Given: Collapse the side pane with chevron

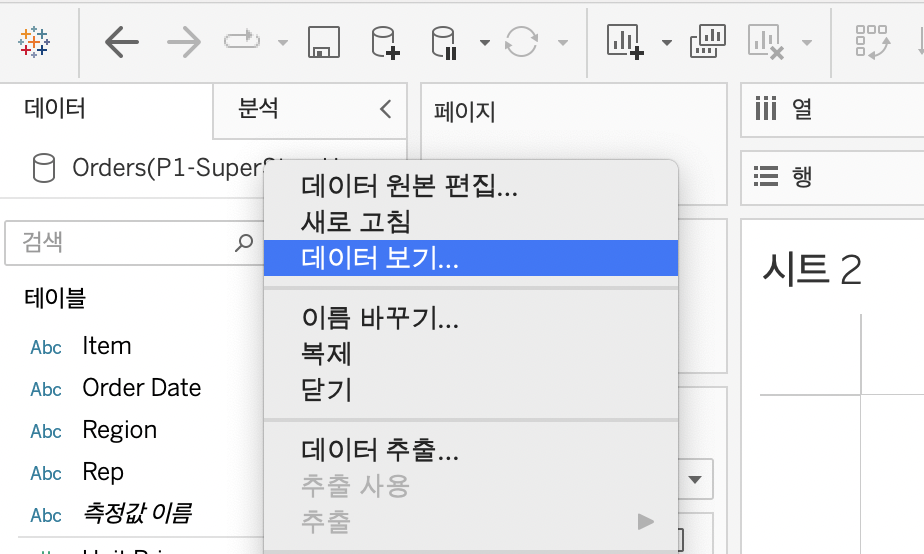Looking at the screenshot, I should pos(386,110).
